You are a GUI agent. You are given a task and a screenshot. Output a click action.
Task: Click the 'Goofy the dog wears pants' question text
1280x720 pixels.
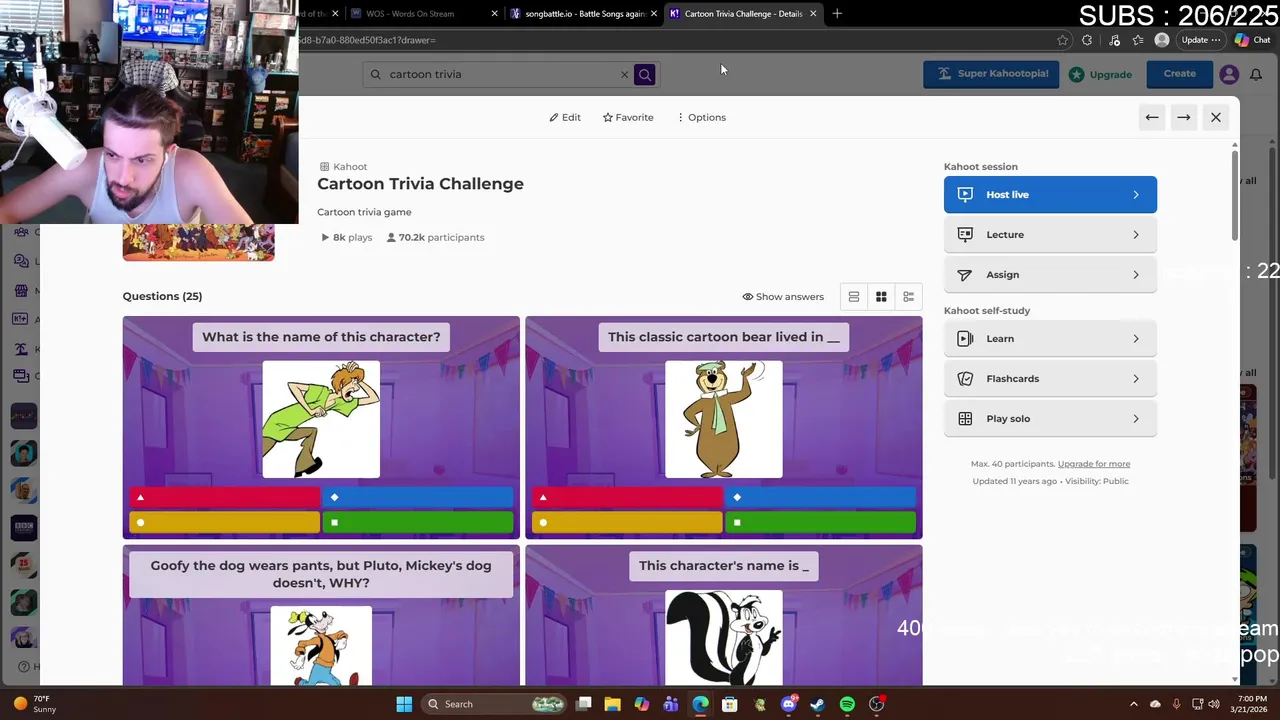pyautogui.click(x=321, y=574)
